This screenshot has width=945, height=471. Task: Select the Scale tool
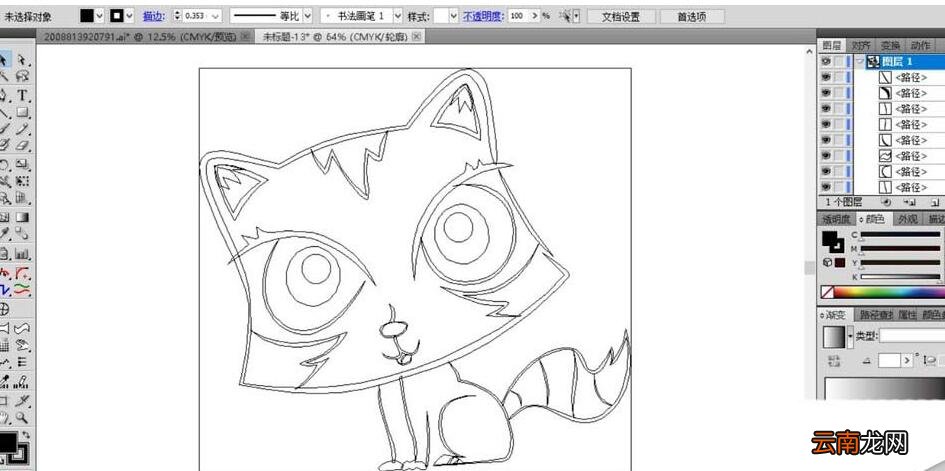22,164
